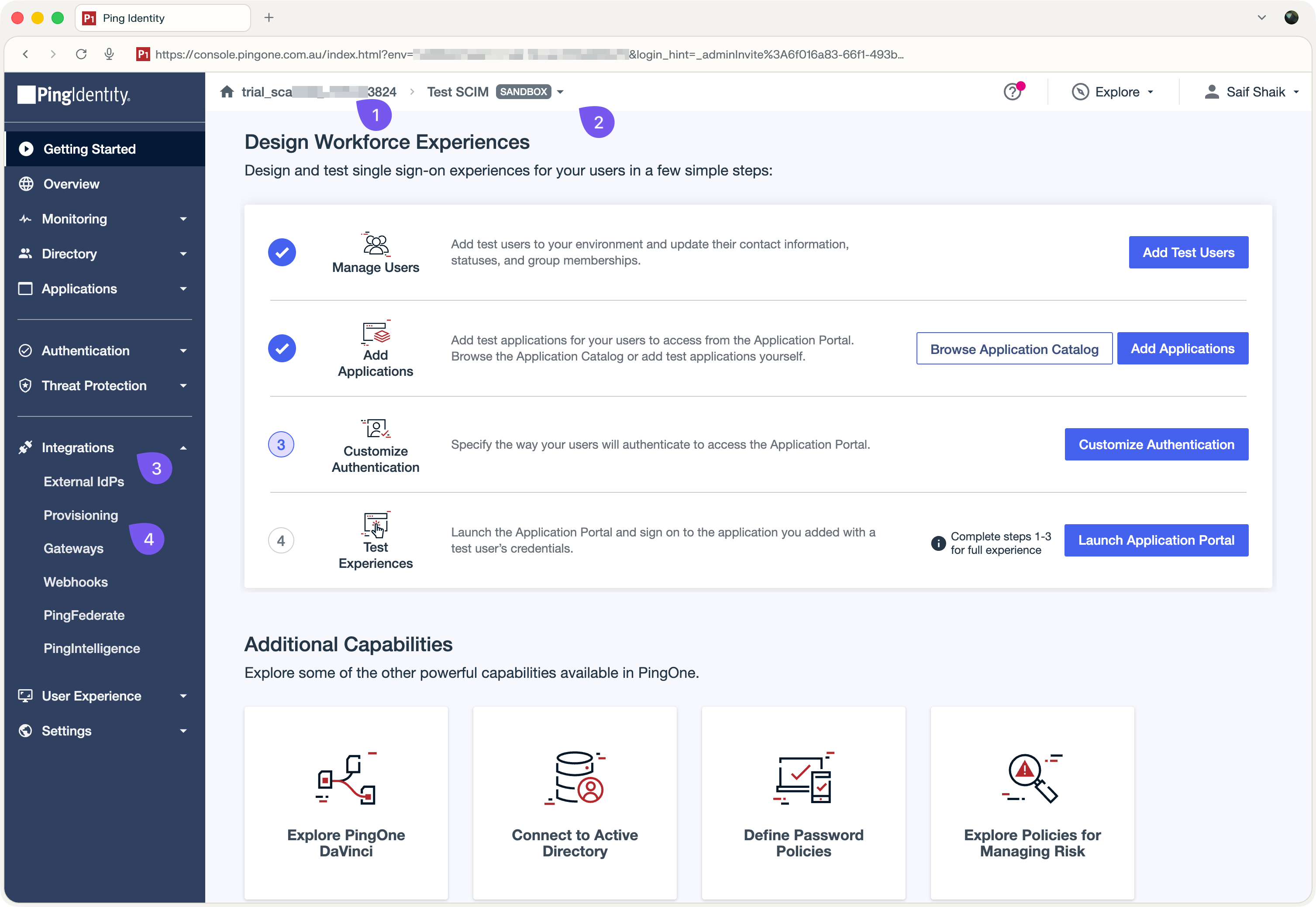The image size is (1316, 907).
Task: Click Launch Application Portal
Action: (1156, 540)
